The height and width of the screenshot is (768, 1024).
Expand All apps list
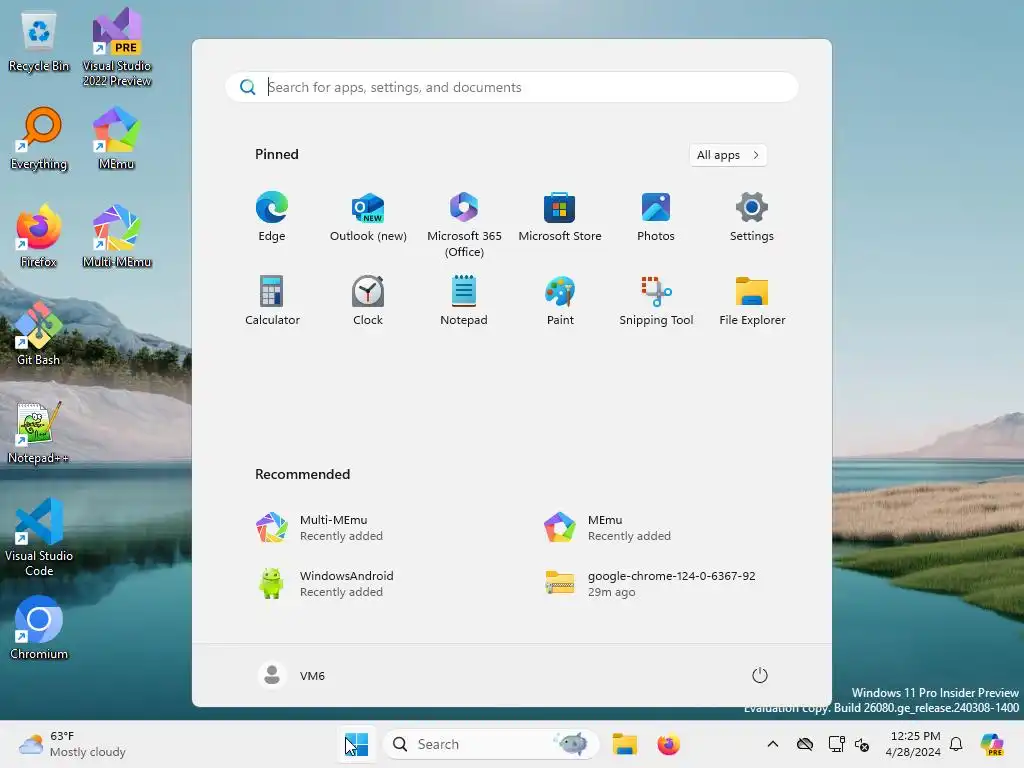(x=728, y=155)
